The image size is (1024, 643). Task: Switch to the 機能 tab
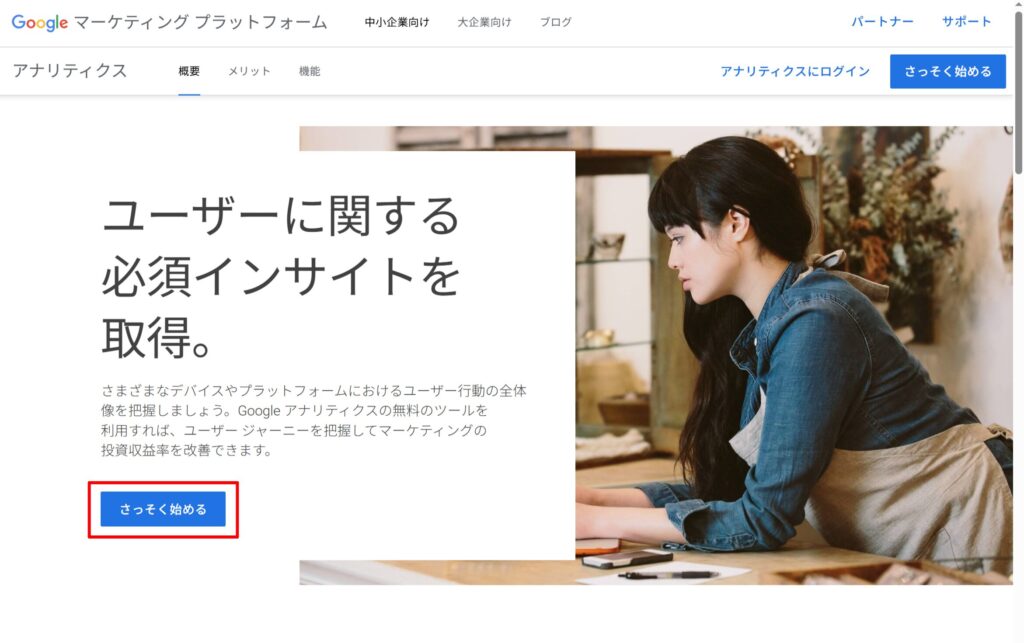coord(310,71)
